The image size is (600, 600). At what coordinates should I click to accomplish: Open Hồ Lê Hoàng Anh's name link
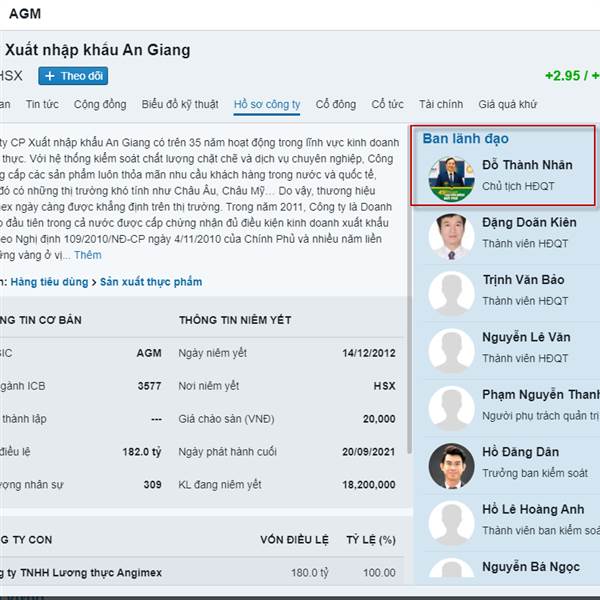(533, 509)
